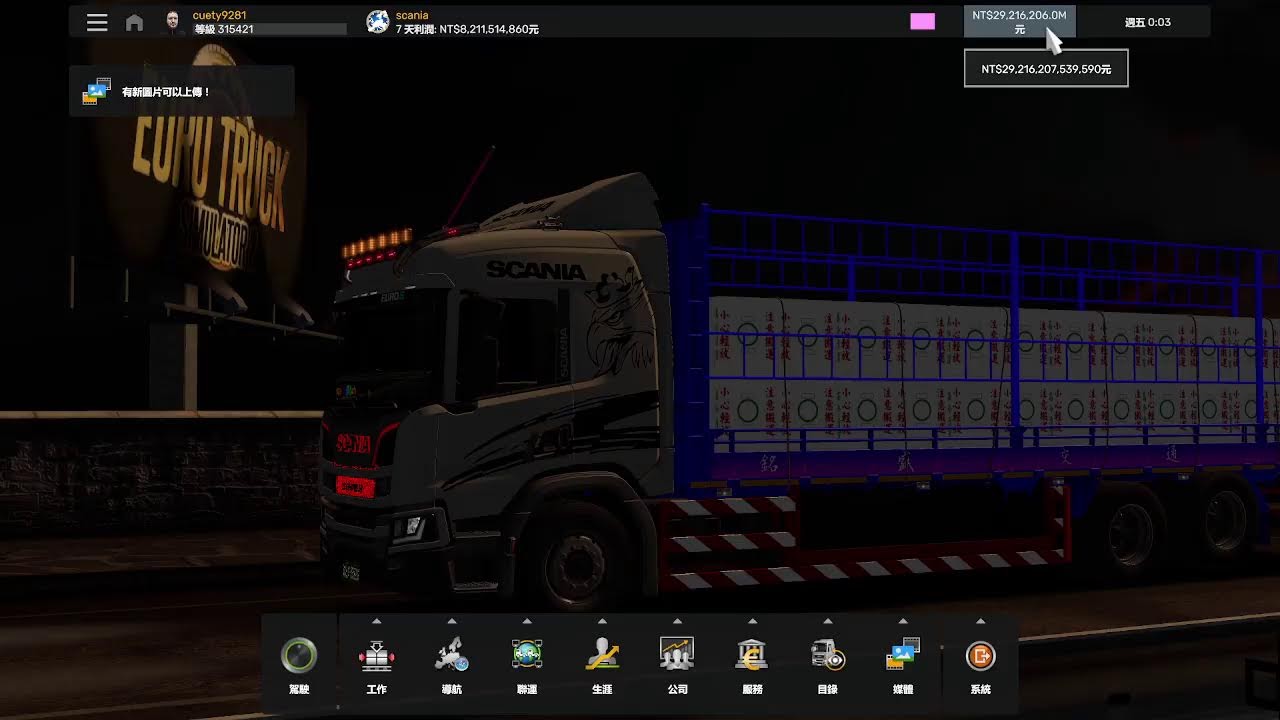Open the 導航 (Navigation) map icon
This screenshot has width=1280, height=720.
tap(452, 656)
